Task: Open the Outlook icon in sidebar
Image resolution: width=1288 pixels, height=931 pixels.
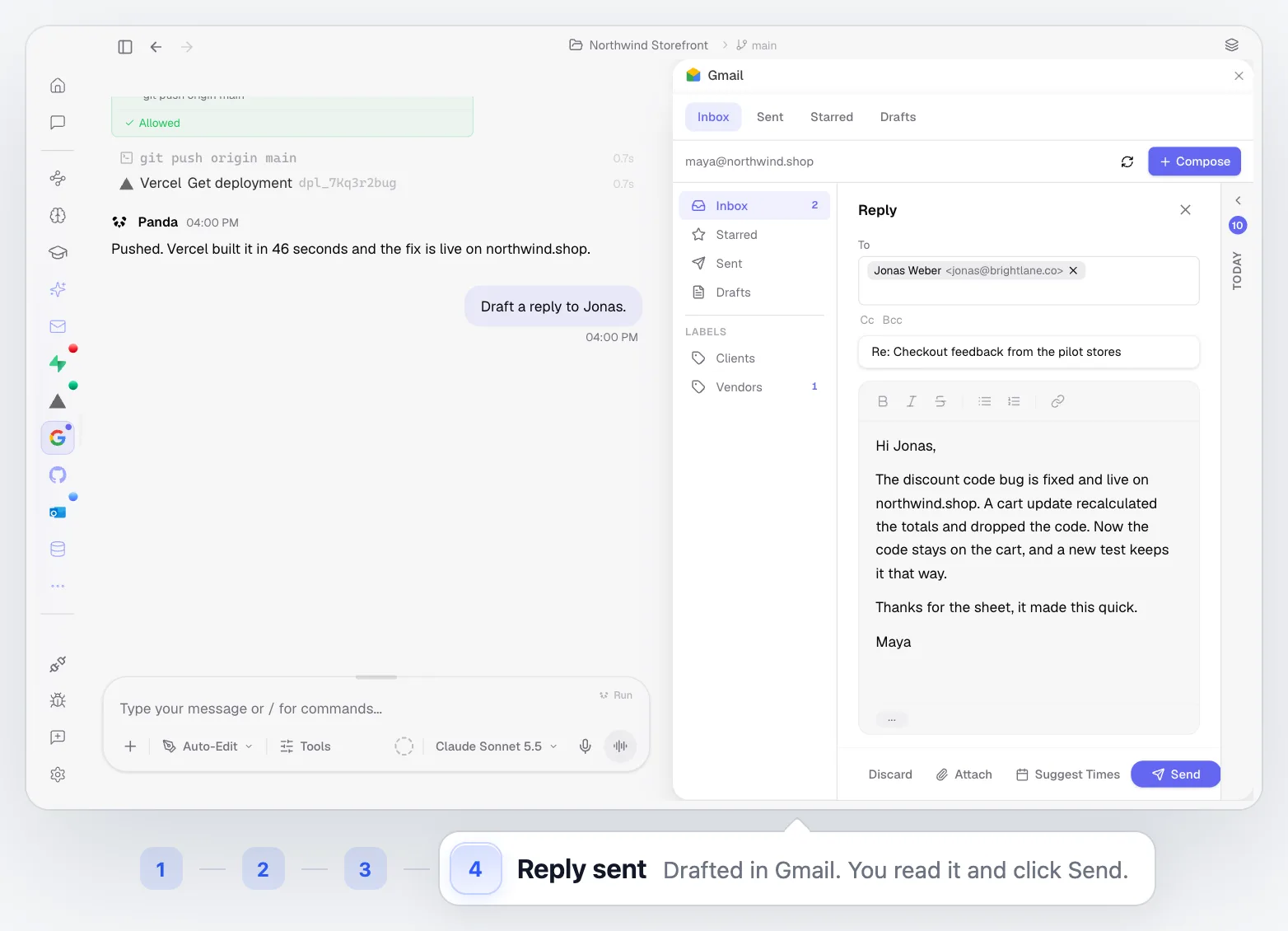Action: [x=58, y=512]
